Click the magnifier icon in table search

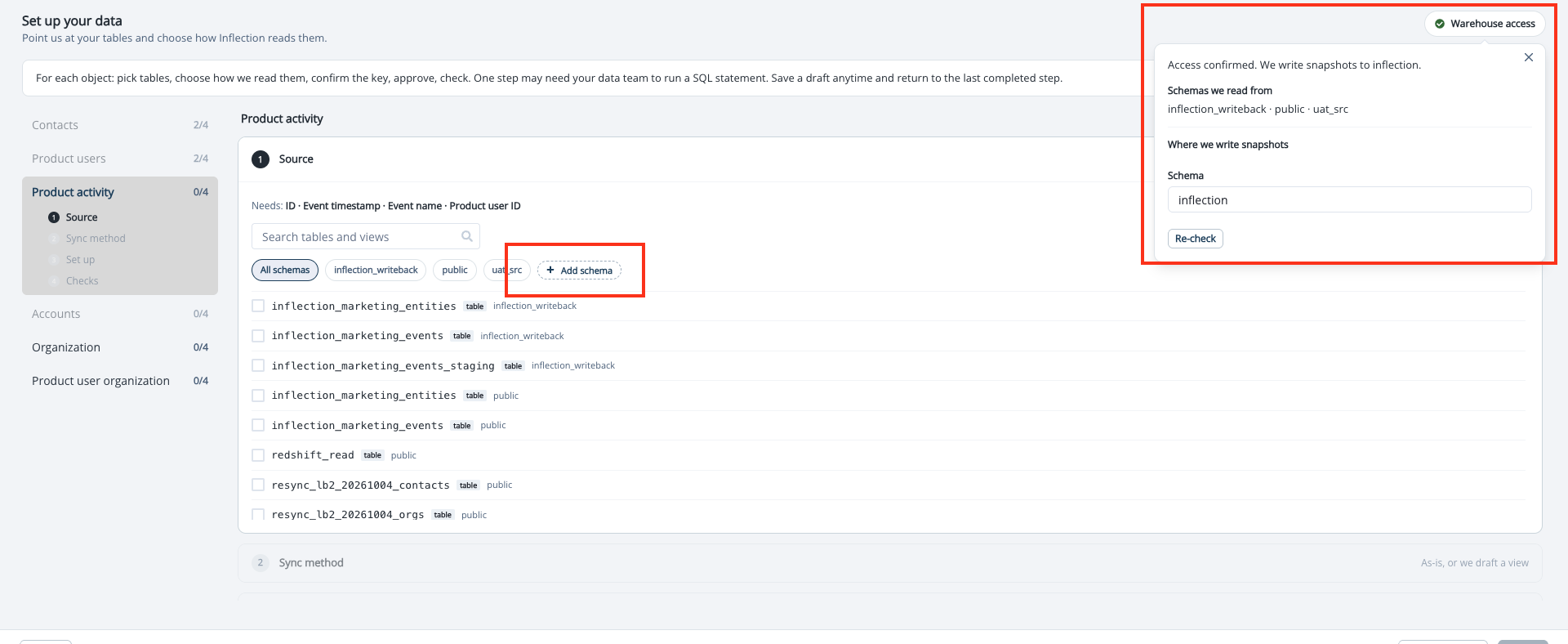(x=467, y=236)
